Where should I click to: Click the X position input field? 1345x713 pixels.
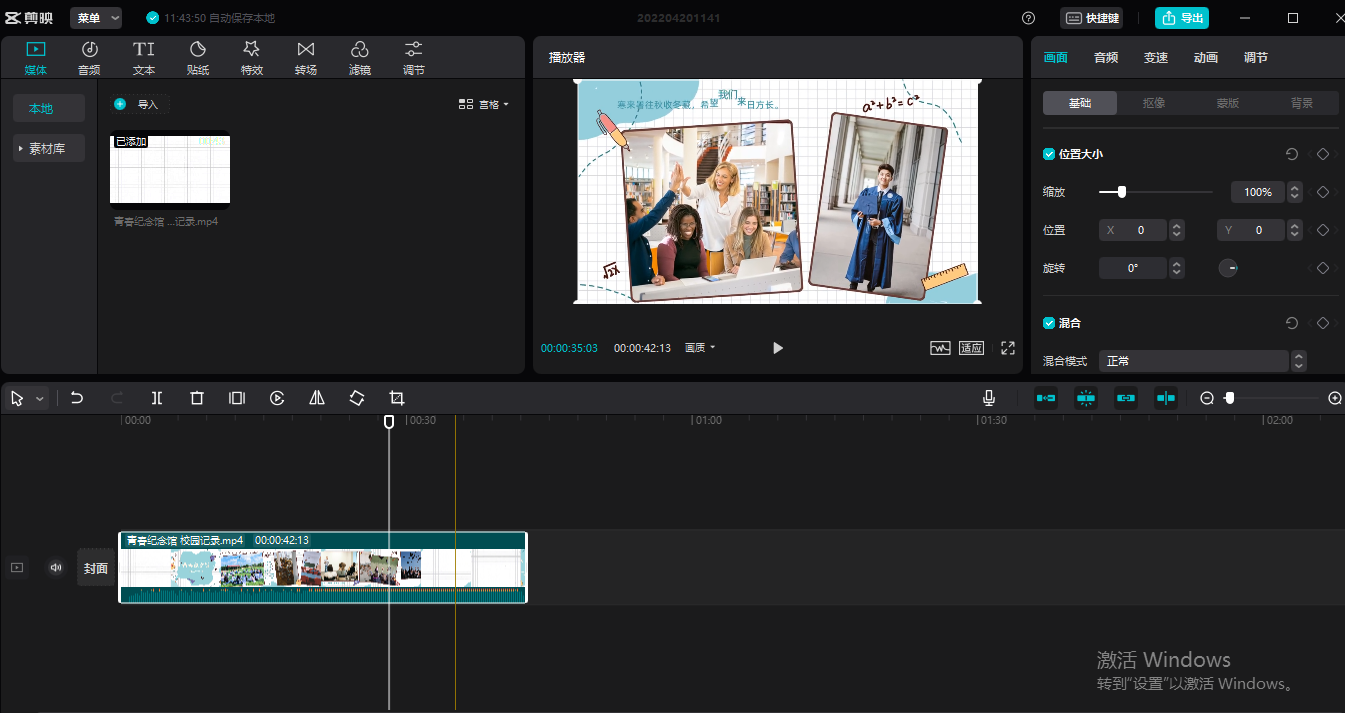(x=1133, y=230)
